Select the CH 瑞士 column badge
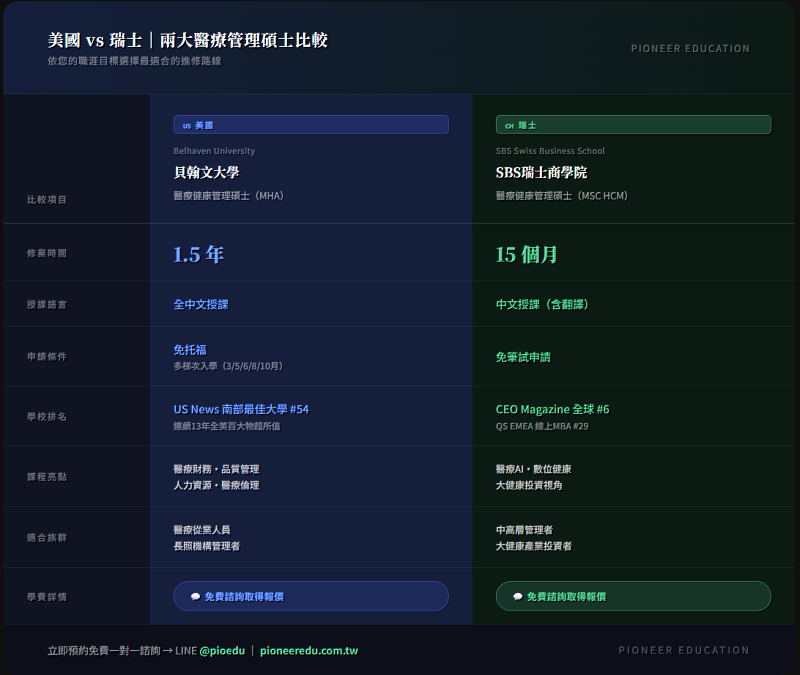This screenshot has width=800, height=675. 633,125
